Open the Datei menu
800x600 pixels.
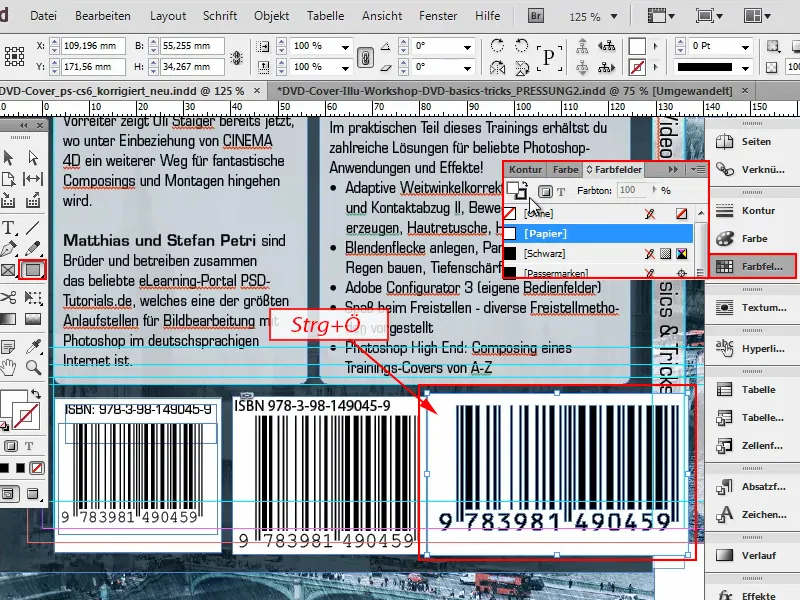[x=43, y=16]
